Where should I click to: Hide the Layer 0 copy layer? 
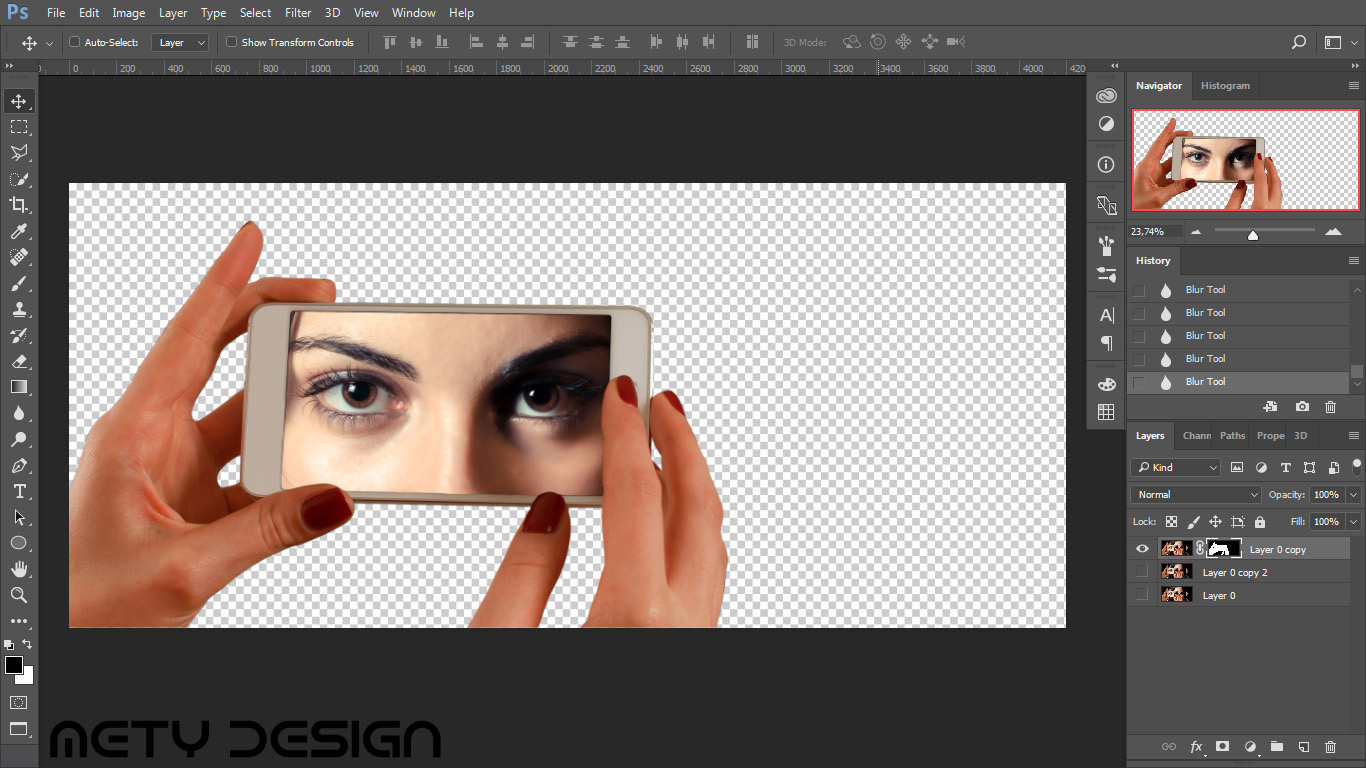(1142, 549)
